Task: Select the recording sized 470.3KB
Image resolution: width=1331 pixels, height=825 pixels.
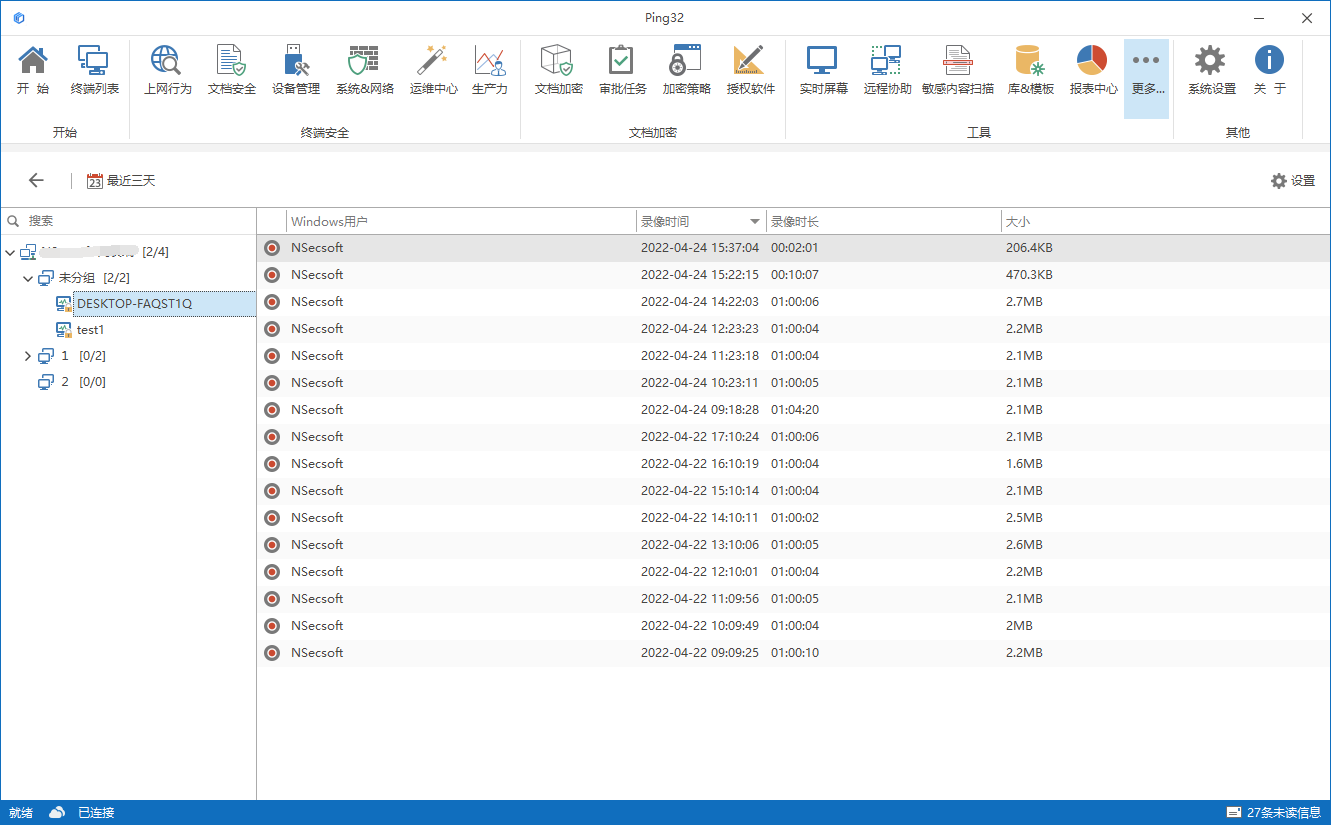Action: [x=794, y=275]
